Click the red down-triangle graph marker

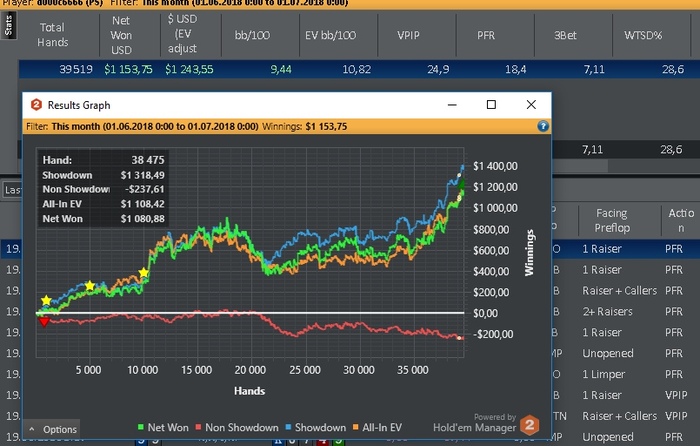tap(44, 322)
